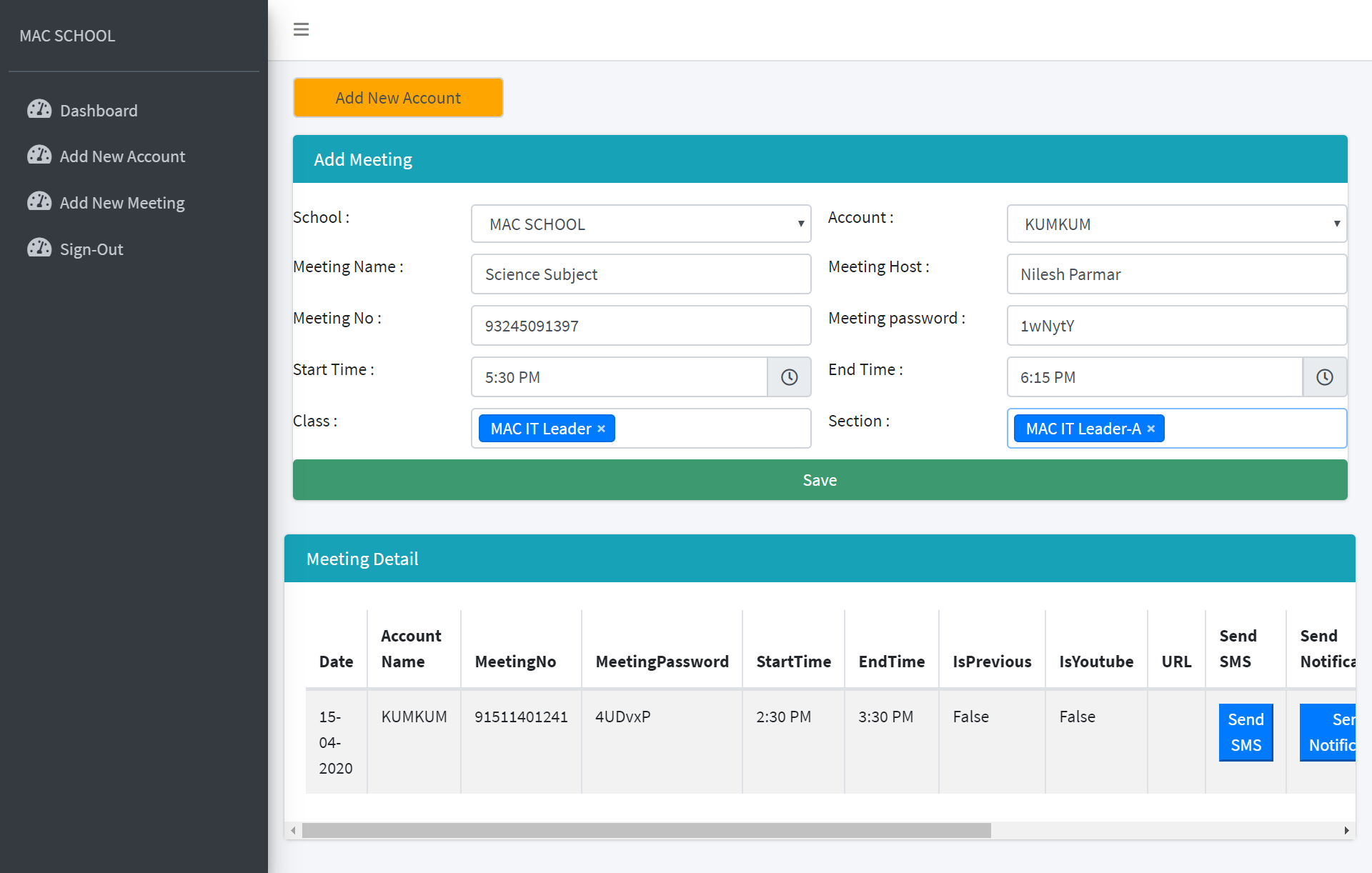Remove MAC IT Leader-A section tag
Viewport: 1372px width, 873px height.
[x=1151, y=429]
